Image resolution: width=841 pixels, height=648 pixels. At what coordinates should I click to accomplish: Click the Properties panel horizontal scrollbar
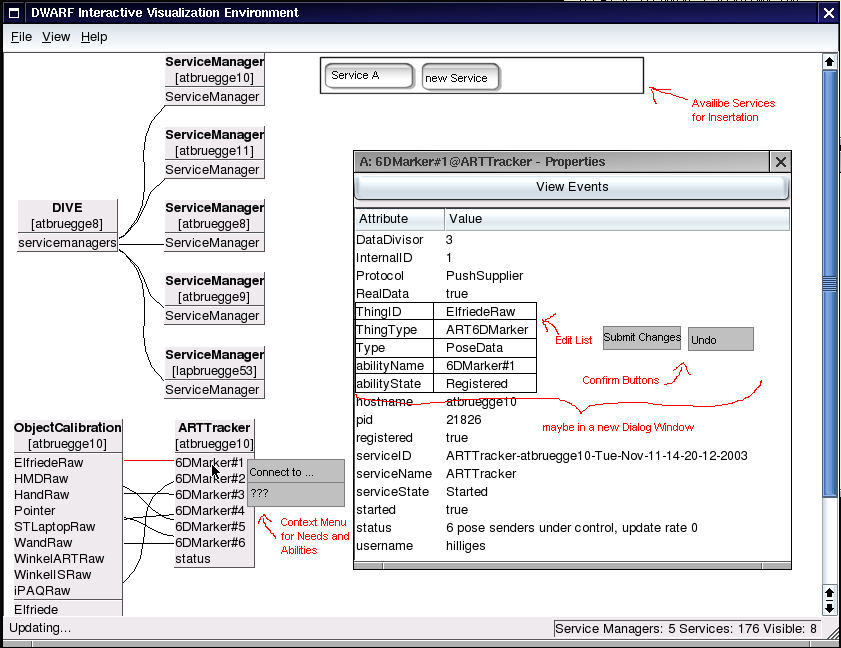pyautogui.click(x=572, y=565)
